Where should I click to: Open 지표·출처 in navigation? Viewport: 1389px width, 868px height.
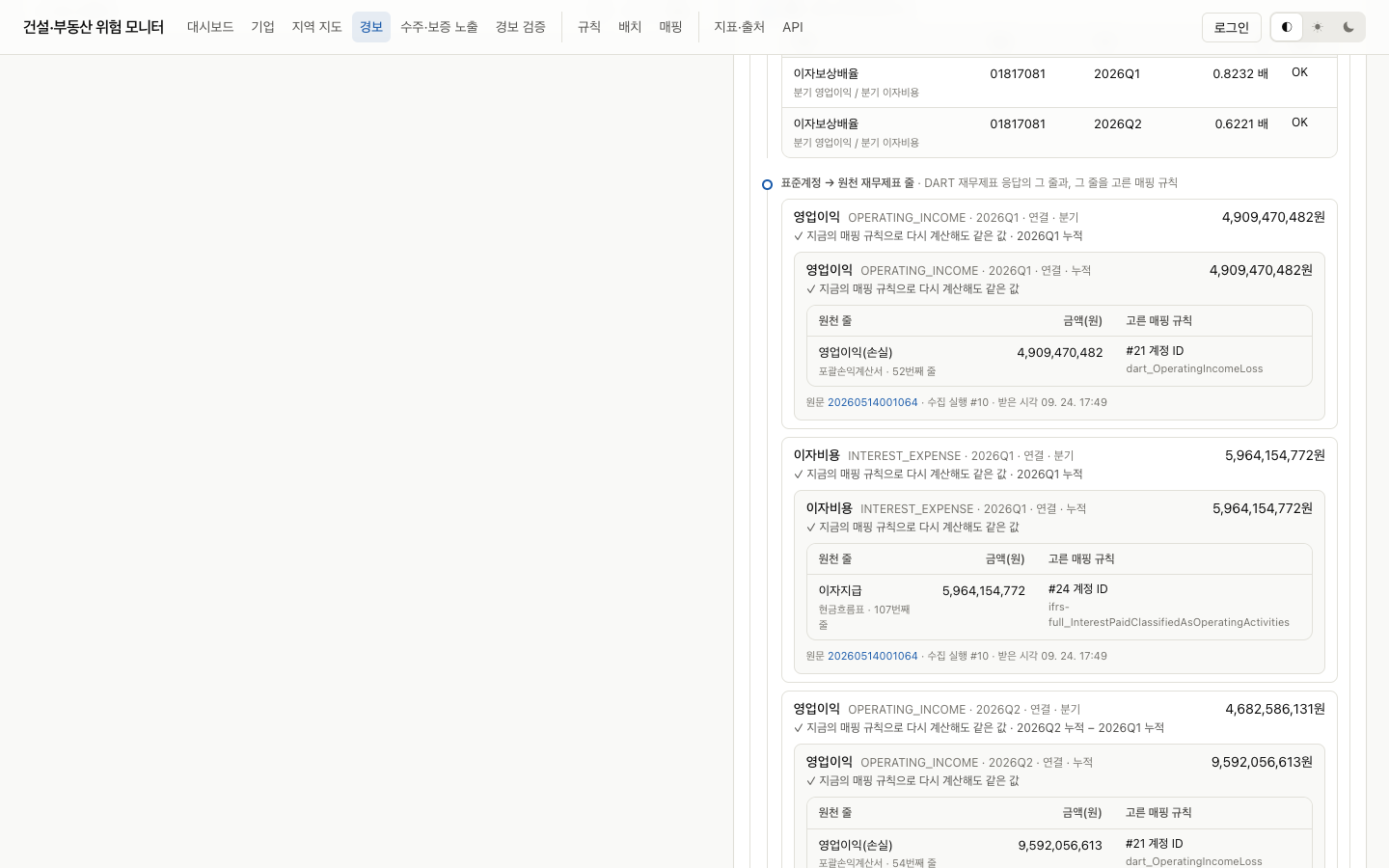pyautogui.click(x=739, y=27)
